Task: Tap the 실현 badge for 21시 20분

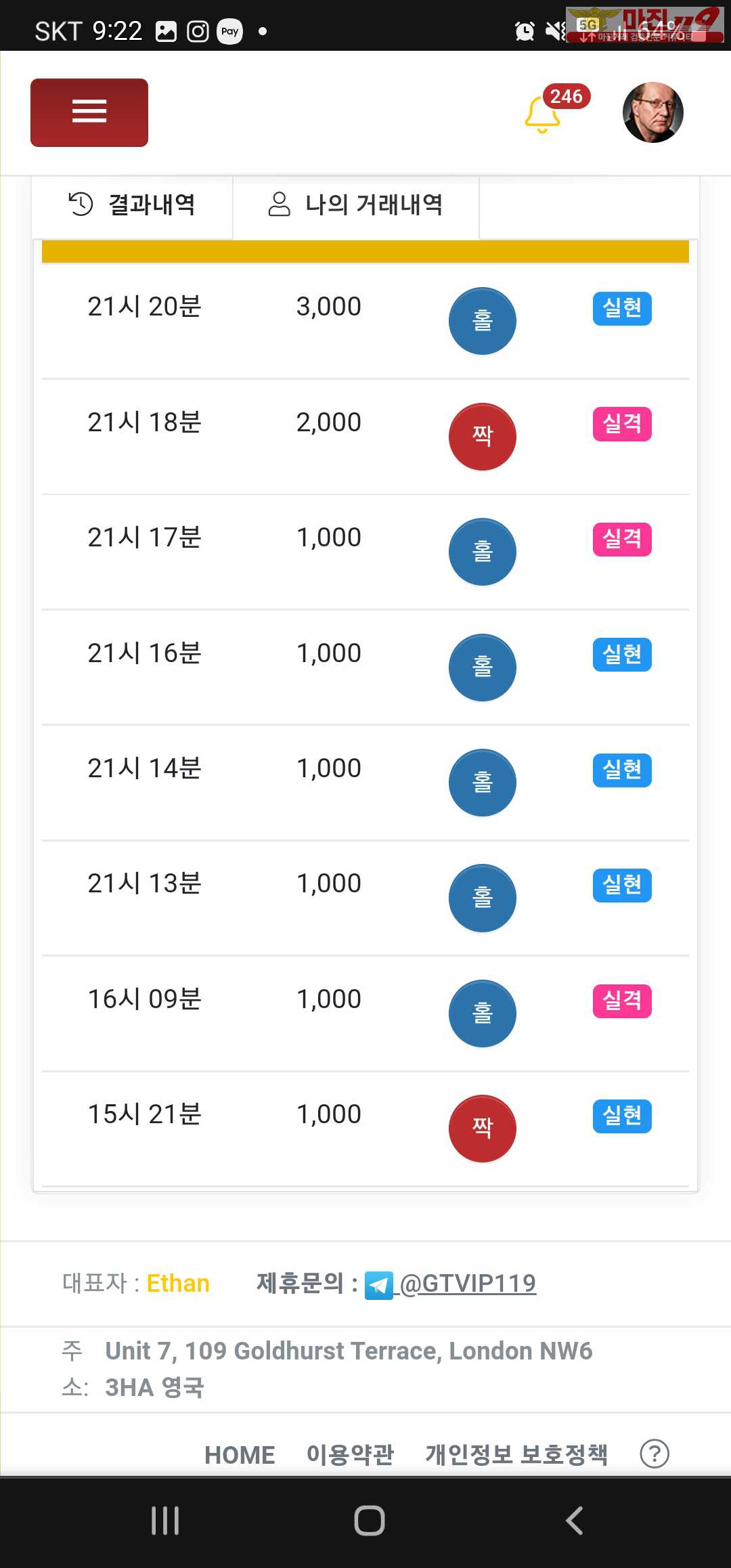Action: pyautogui.click(x=622, y=309)
